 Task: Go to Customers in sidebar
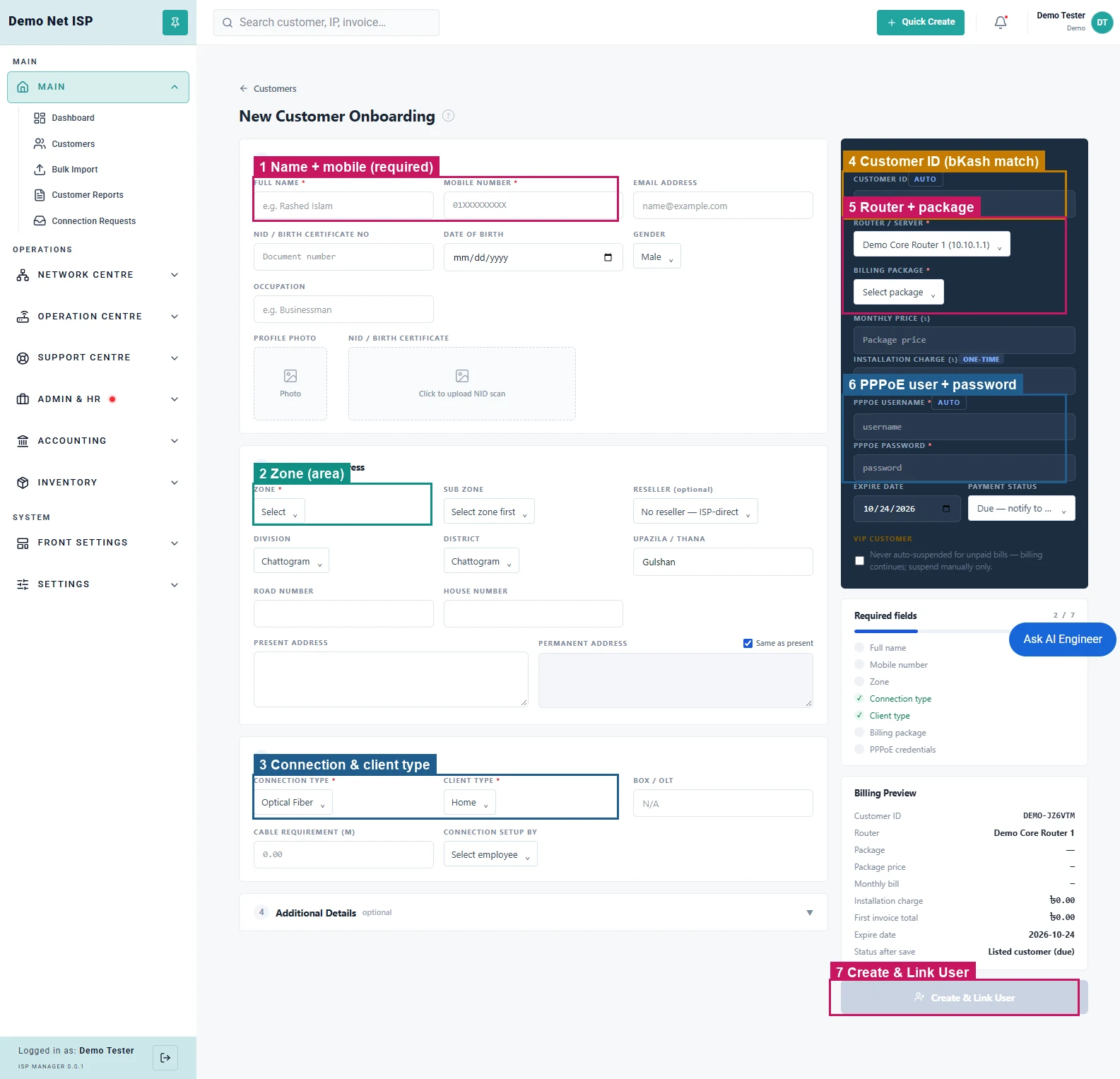pyautogui.click(x=73, y=143)
